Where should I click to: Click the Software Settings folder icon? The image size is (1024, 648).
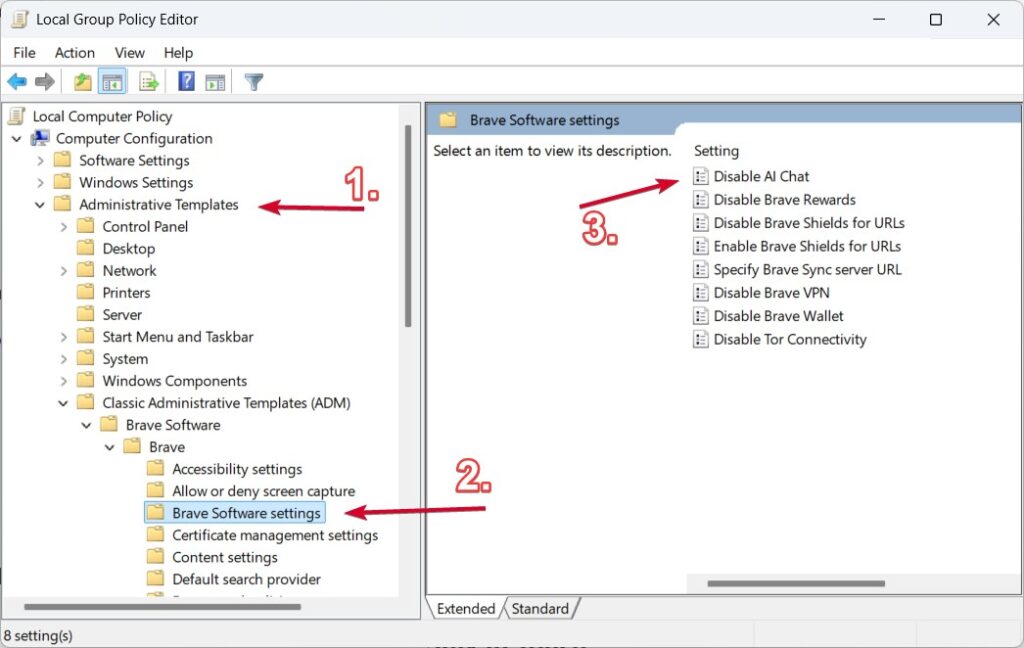(x=63, y=160)
